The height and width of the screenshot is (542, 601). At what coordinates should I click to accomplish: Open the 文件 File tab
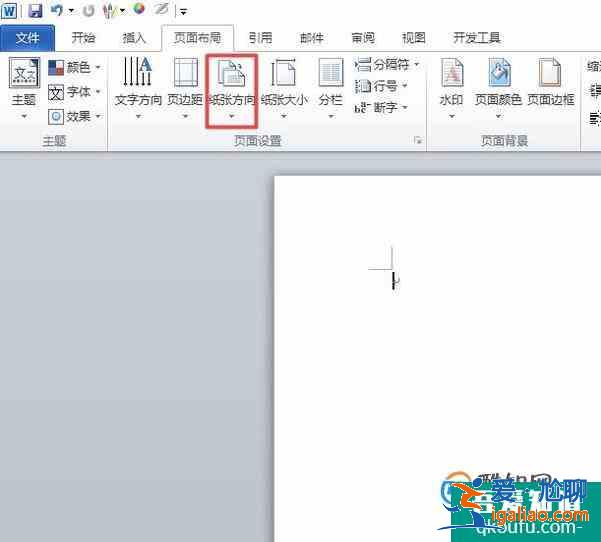point(27,38)
